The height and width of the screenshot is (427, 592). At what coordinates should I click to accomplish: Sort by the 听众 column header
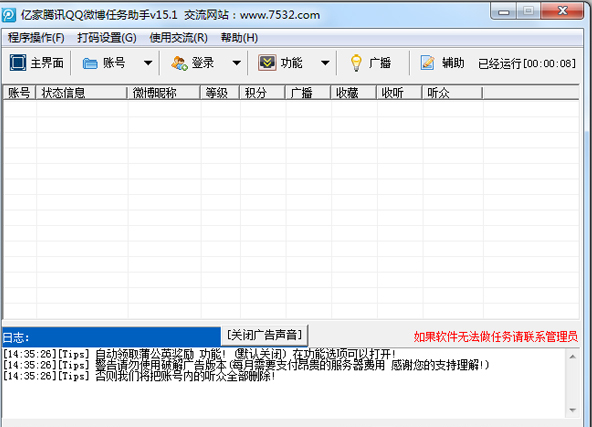click(x=452, y=92)
